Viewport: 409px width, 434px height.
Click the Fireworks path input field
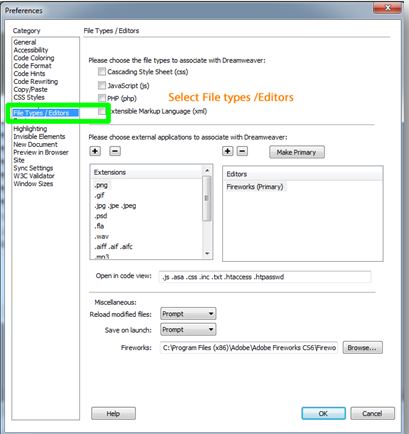click(249, 348)
